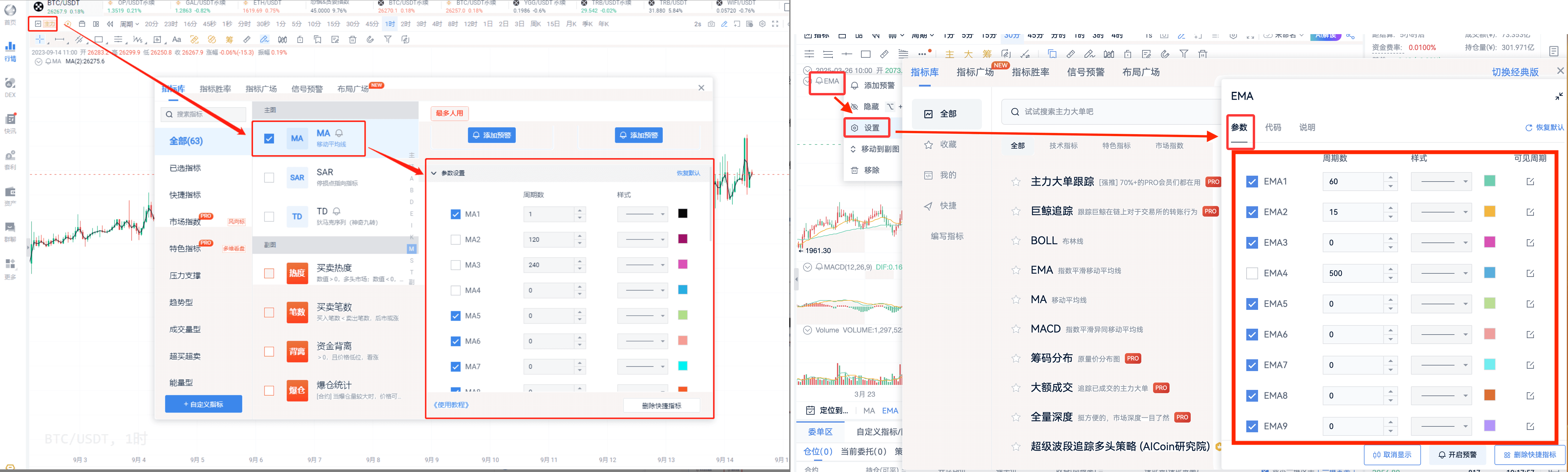Increase EMA2 period with up stepper

[x=1390, y=208]
